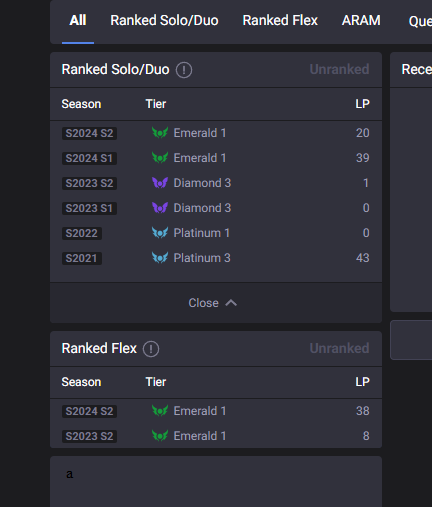Click the S2024 S1 season badge
Viewport: 432px width, 507px height.
pyautogui.click(x=89, y=158)
